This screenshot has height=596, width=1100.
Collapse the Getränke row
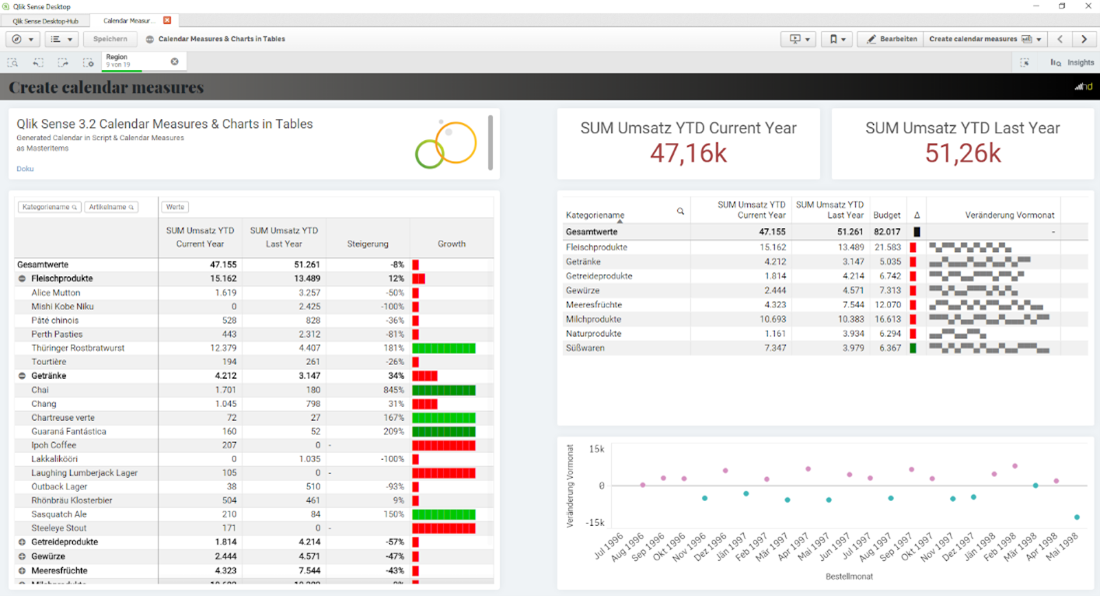pos(22,376)
